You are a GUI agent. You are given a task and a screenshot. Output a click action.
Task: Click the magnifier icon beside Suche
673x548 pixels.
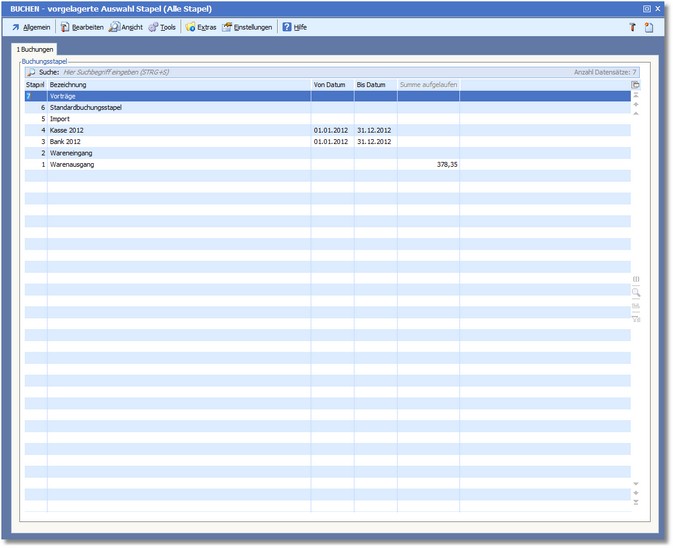(31, 72)
